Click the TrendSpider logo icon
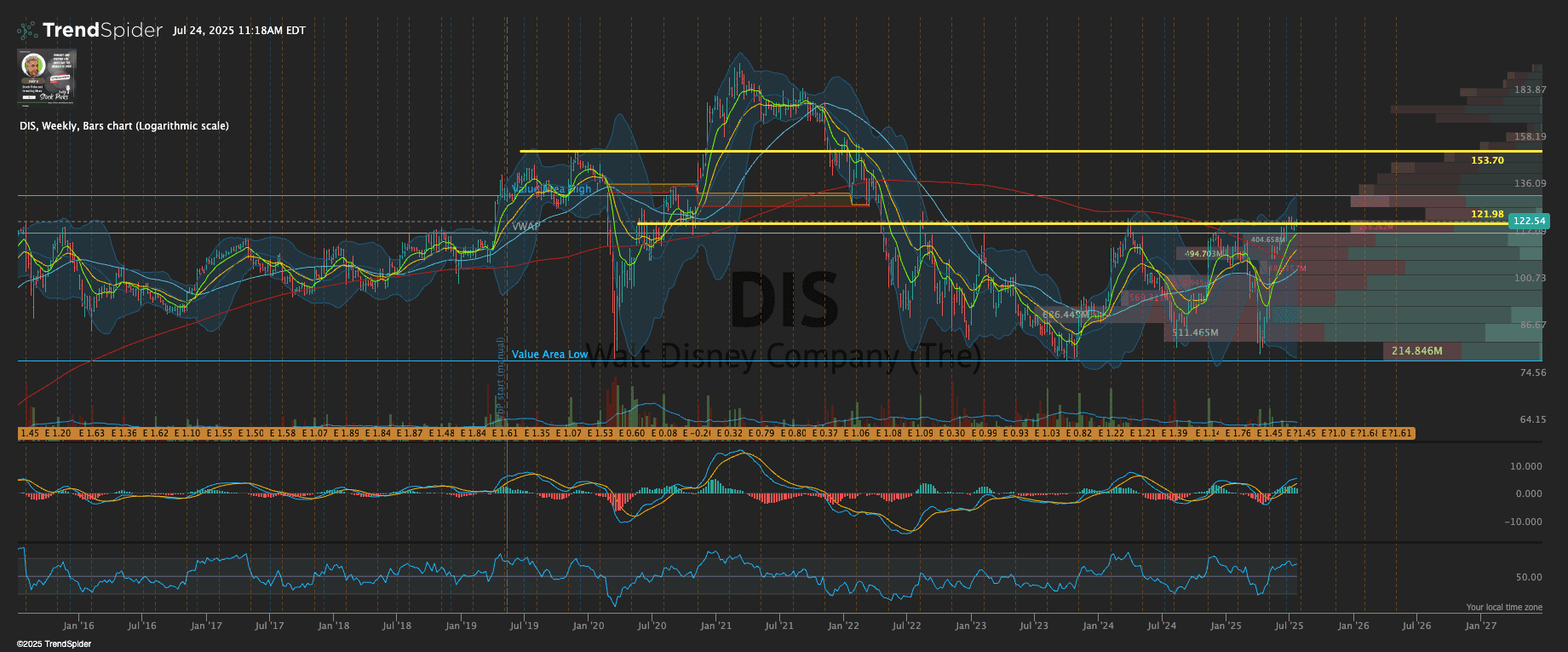Viewport: 1568px width, 652px height. pos(27,31)
